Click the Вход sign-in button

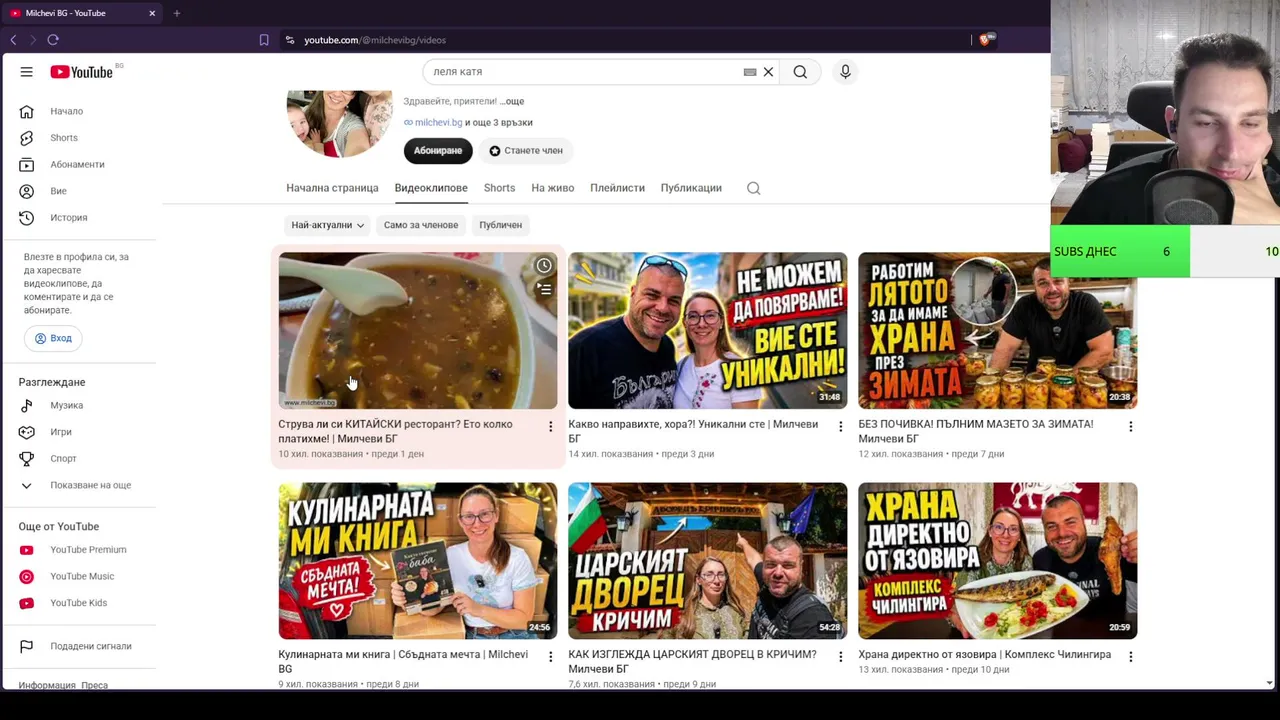pyautogui.click(x=53, y=338)
